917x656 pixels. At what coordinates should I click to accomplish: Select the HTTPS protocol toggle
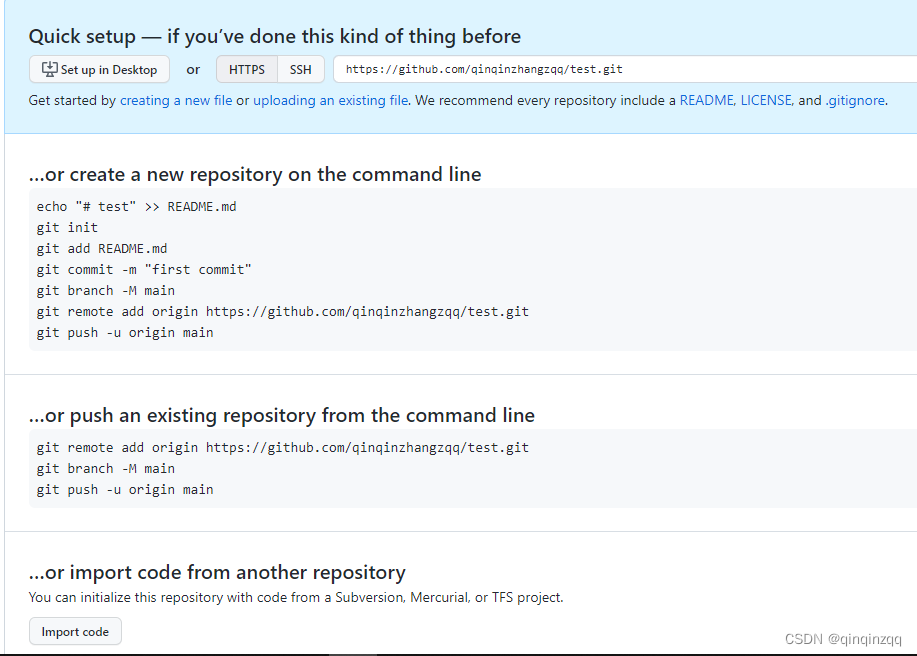(247, 70)
